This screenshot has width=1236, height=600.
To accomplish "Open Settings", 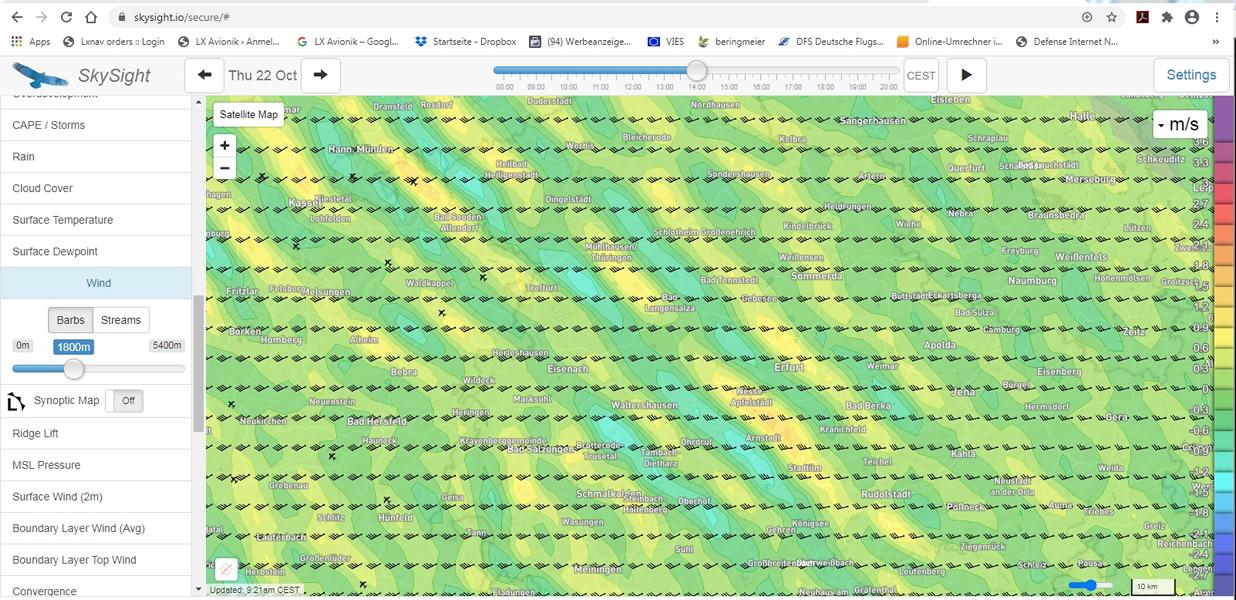I will pos(1190,75).
